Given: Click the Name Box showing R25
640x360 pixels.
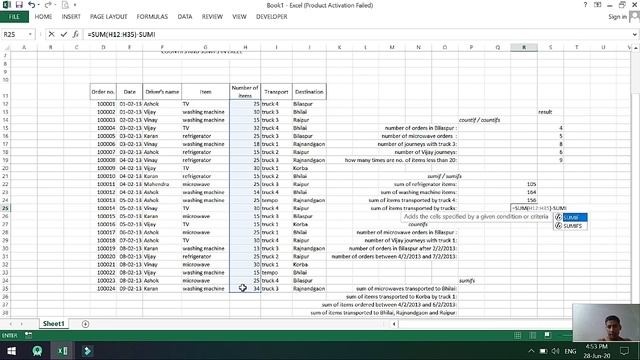Looking at the screenshot, I should [x=15, y=34].
